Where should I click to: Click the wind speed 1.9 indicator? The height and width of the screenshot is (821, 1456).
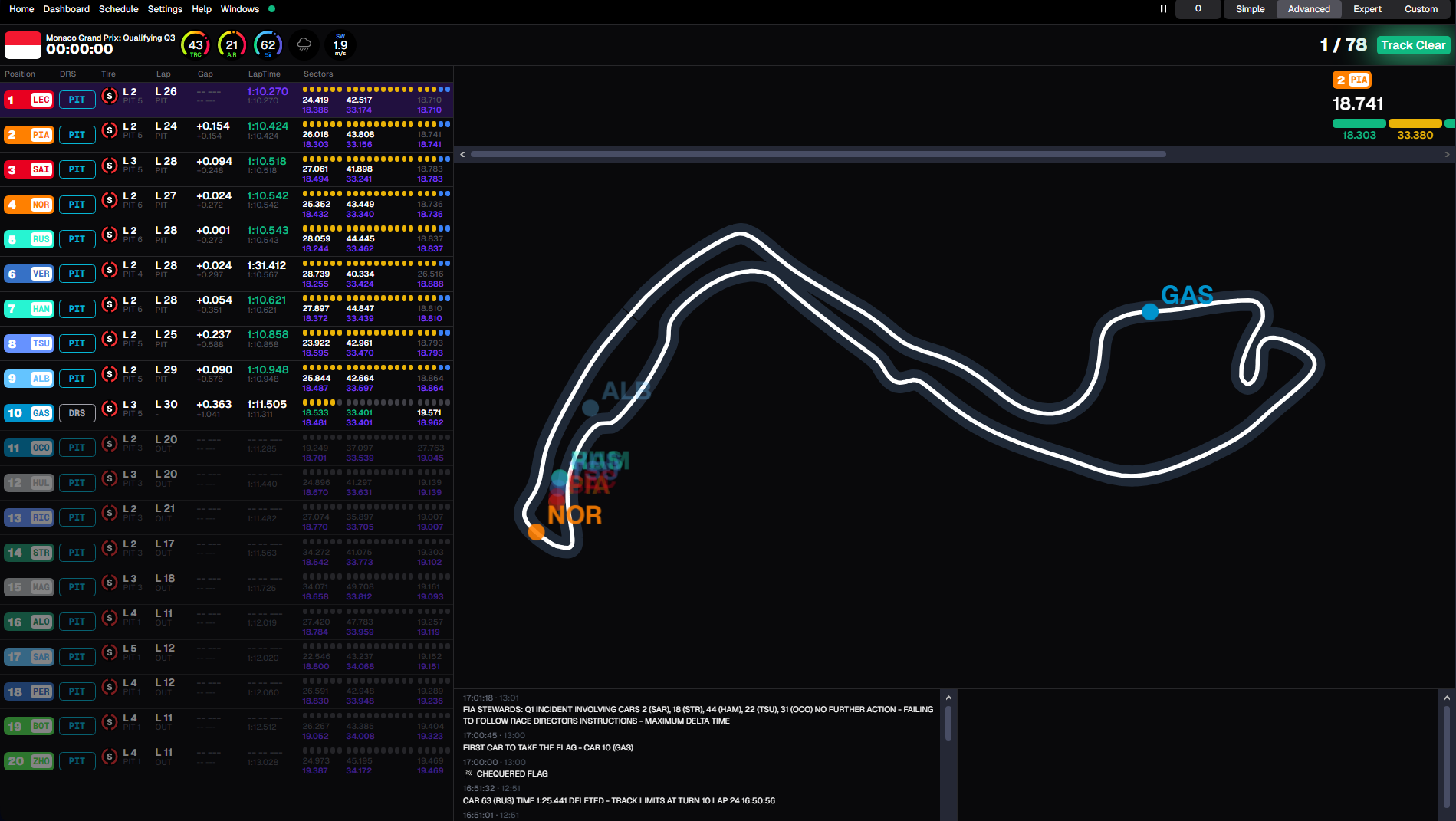pyautogui.click(x=340, y=45)
